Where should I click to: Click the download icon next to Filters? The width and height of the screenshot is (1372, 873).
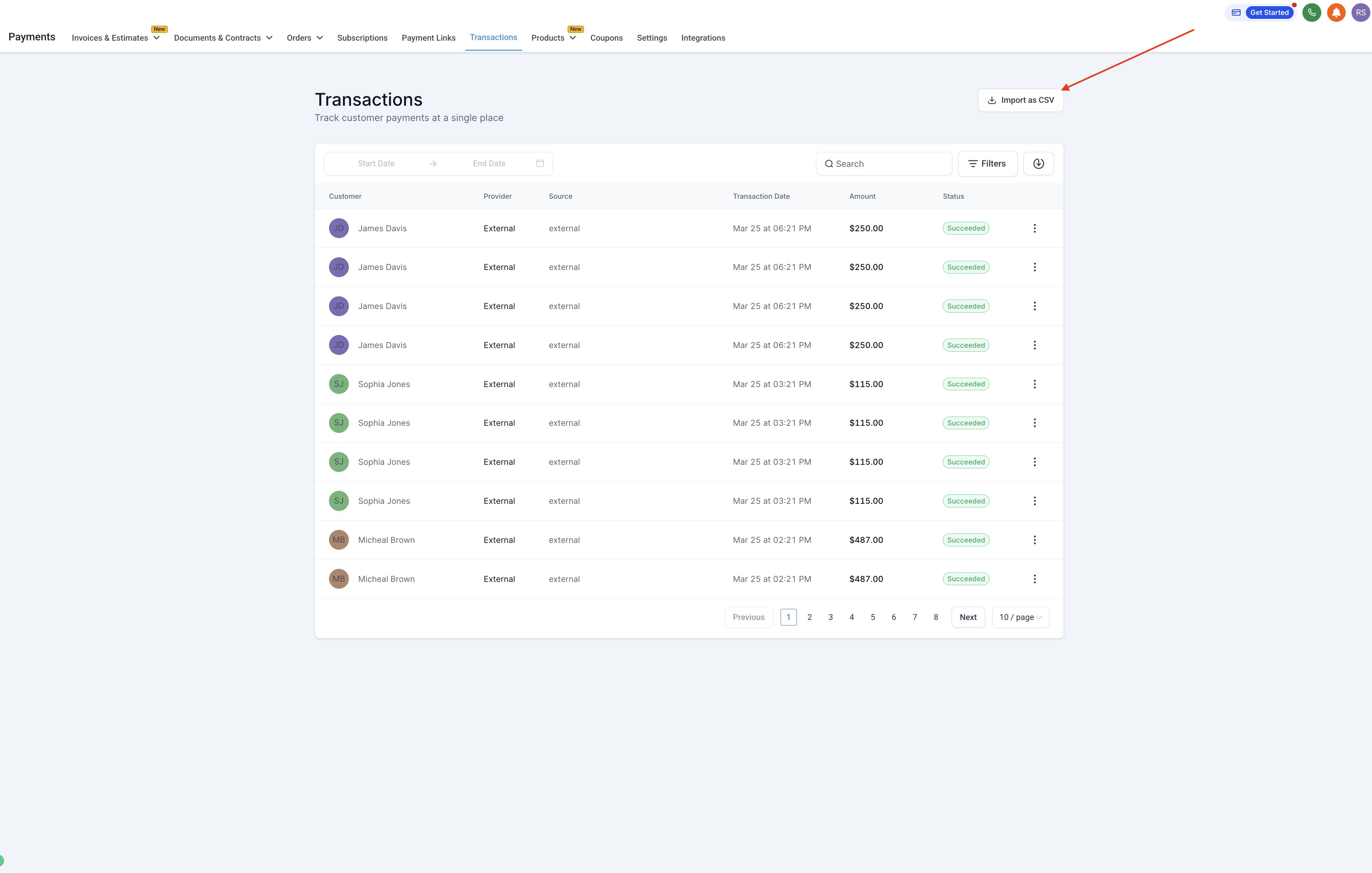(x=1038, y=164)
